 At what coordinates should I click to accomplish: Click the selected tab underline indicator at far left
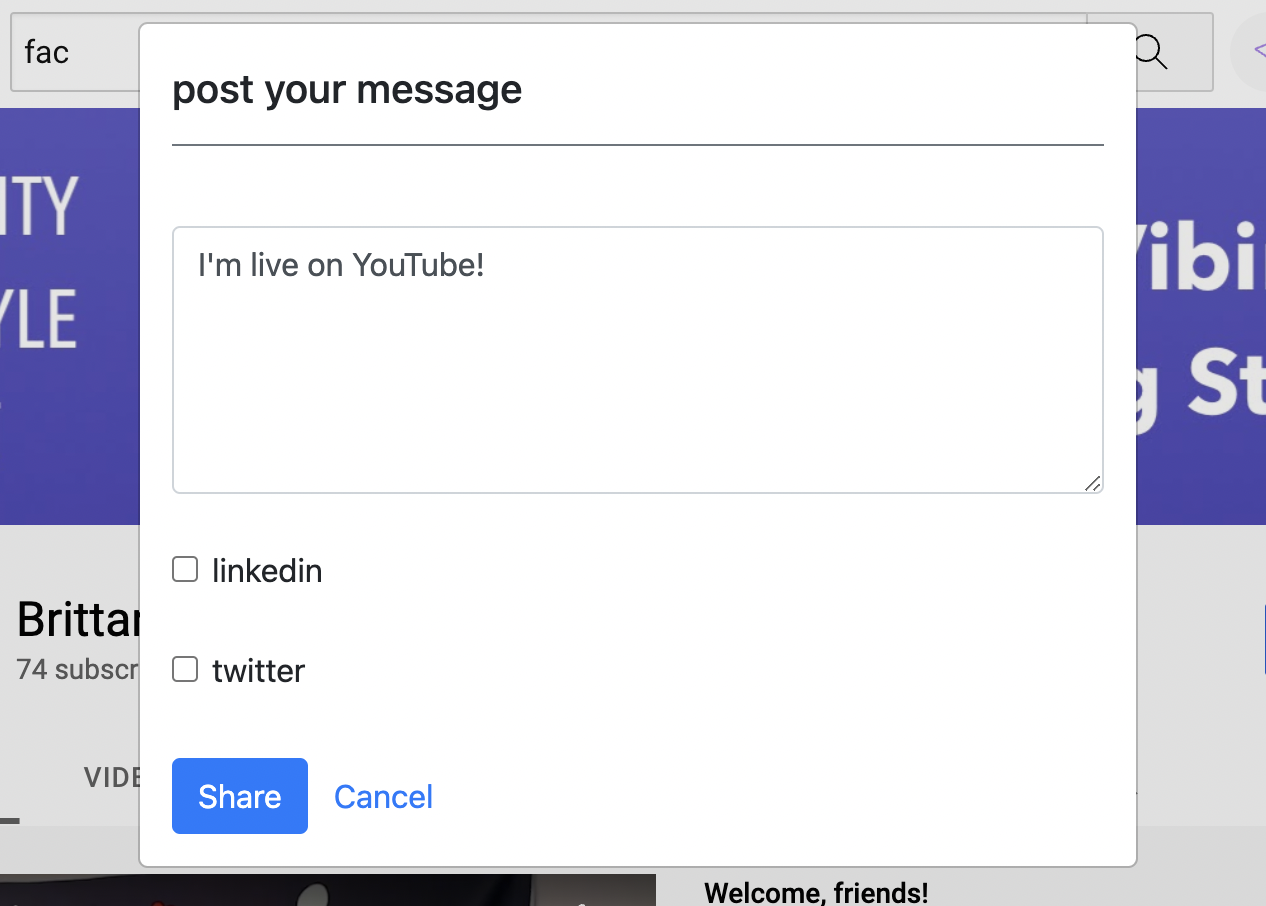tap(10, 821)
